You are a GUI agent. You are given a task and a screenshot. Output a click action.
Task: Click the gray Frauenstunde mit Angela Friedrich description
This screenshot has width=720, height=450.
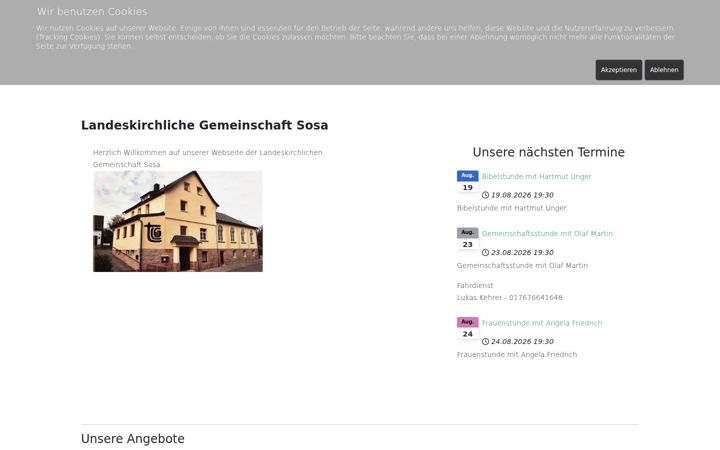tap(517, 354)
